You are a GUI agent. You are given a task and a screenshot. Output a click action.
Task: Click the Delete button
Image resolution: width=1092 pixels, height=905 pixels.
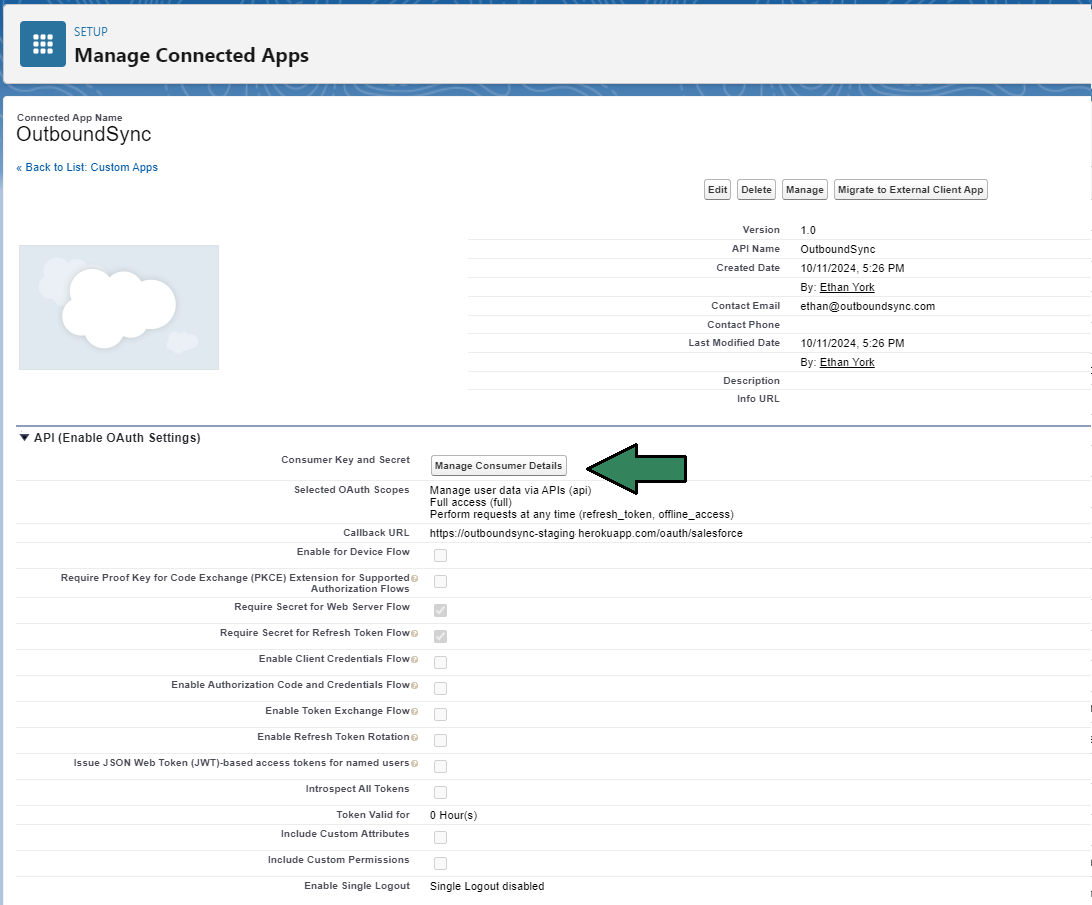[x=756, y=189]
